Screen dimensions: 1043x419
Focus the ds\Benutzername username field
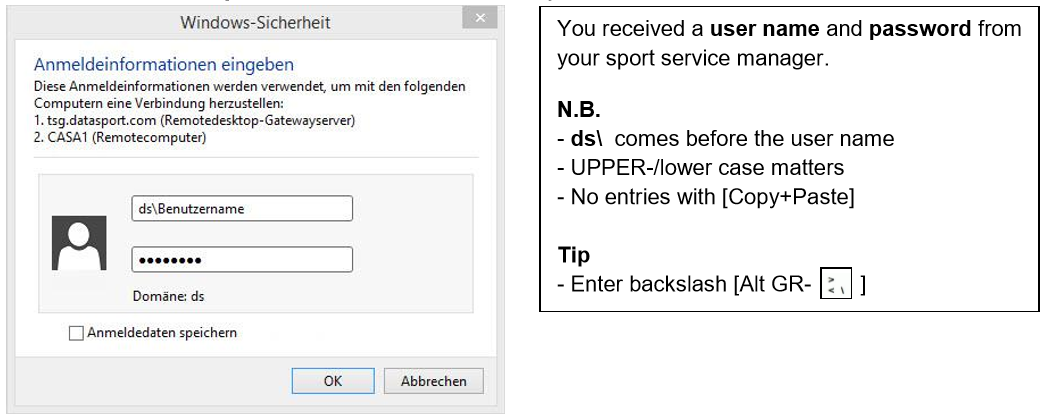click(x=242, y=209)
